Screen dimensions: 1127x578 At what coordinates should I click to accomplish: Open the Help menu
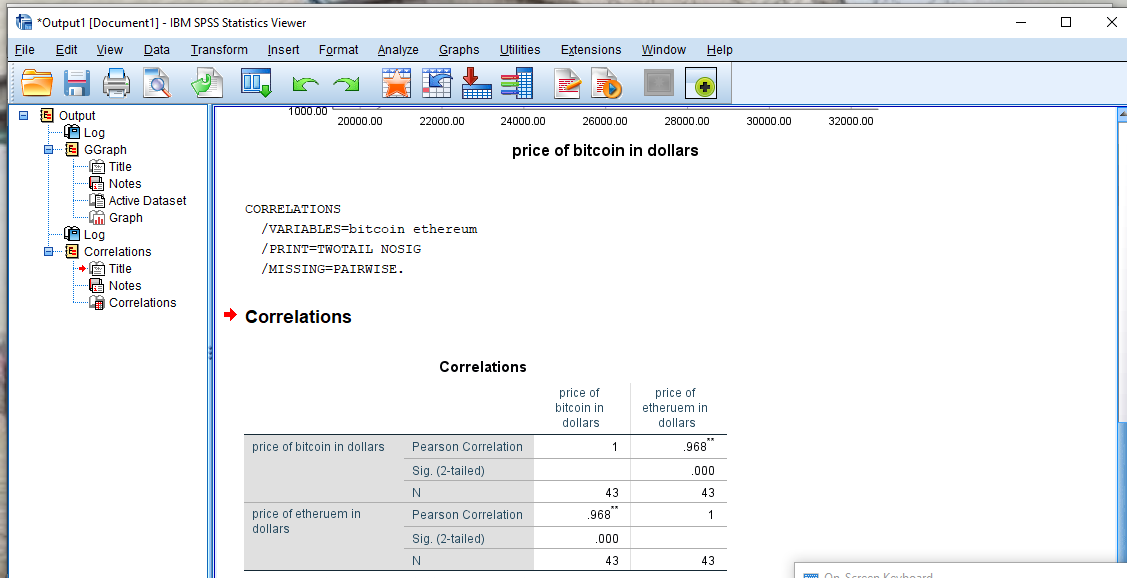(719, 50)
